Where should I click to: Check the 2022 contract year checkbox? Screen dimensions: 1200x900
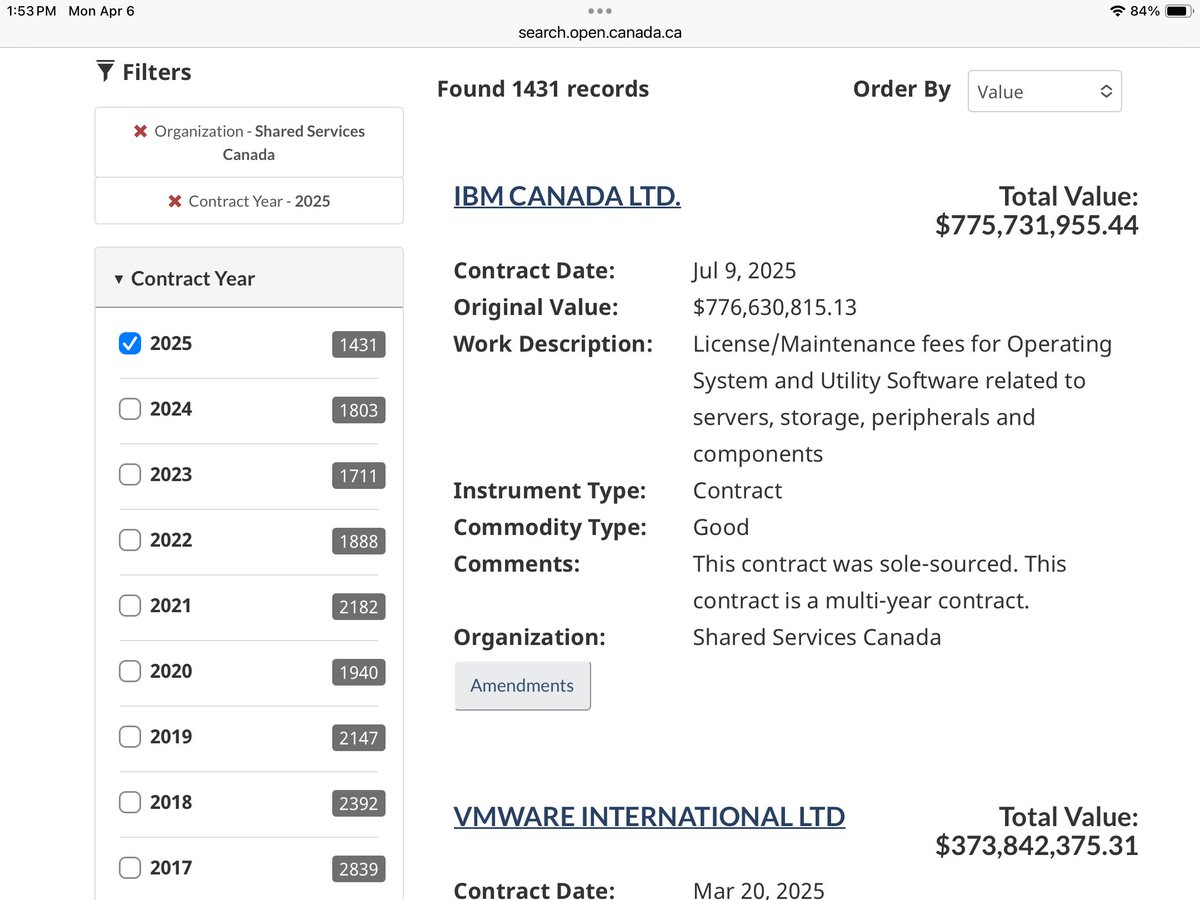(129, 540)
